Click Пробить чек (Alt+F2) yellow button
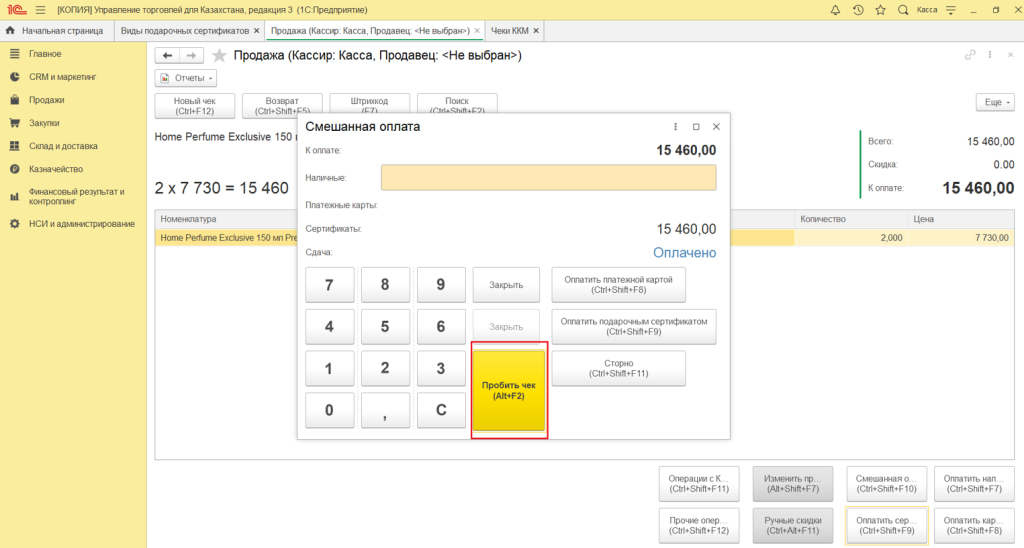The width and height of the screenshot is (1024, 548). click(x=509, y=391)
